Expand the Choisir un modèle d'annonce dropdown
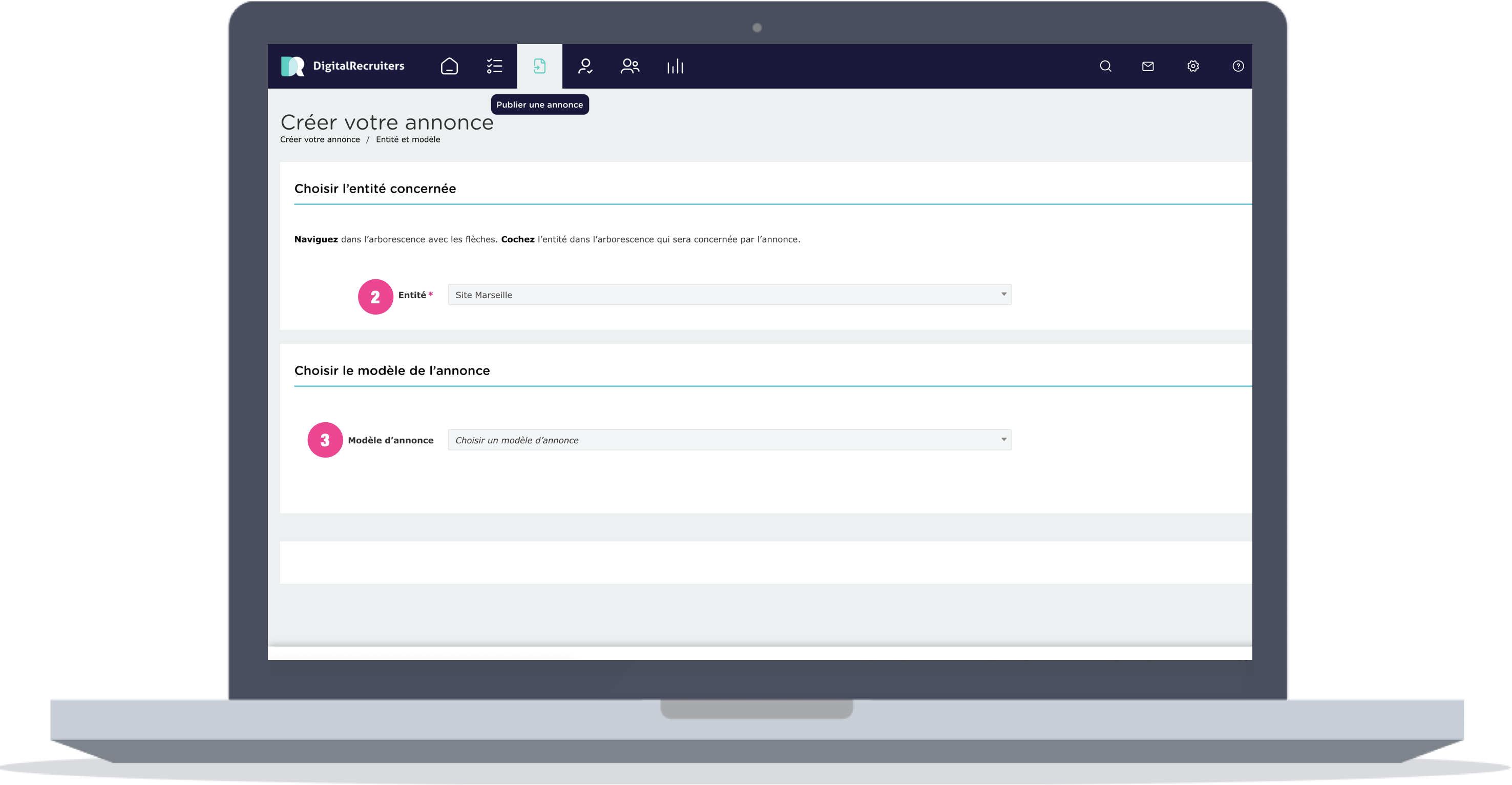 729,440
